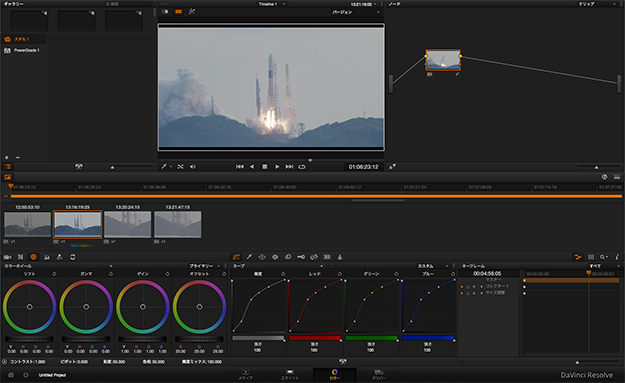
Task: Select clip thumbnail 13:20:24:15
Action: [x=128, y=224]
